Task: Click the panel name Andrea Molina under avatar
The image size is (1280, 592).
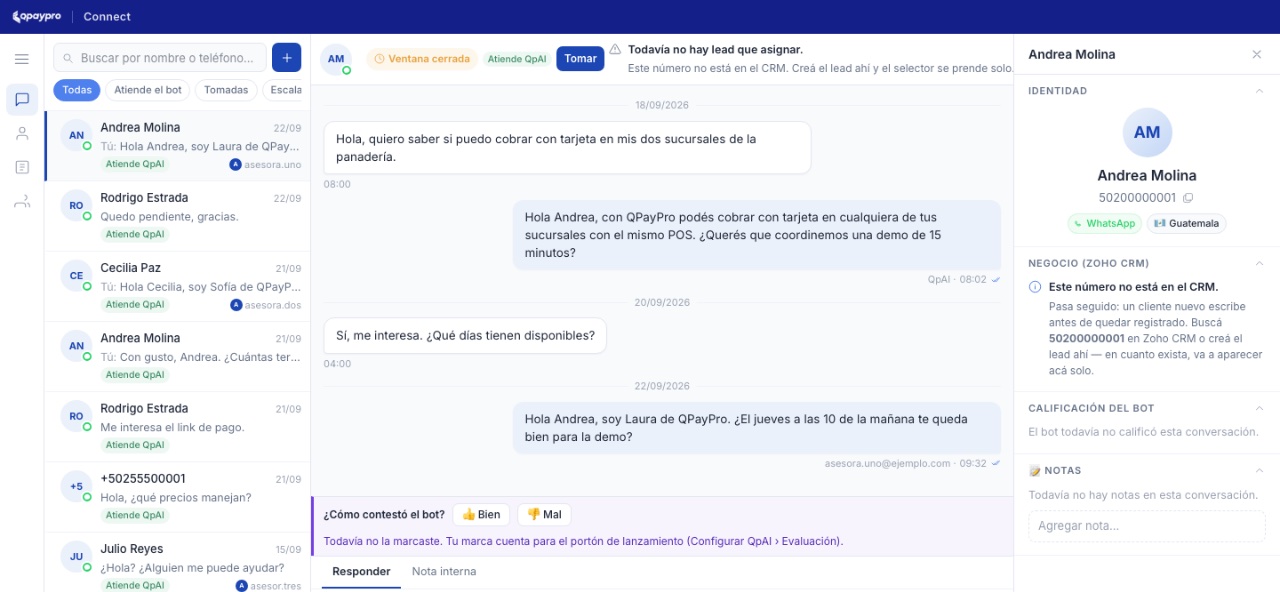Action: point(1147,176)
